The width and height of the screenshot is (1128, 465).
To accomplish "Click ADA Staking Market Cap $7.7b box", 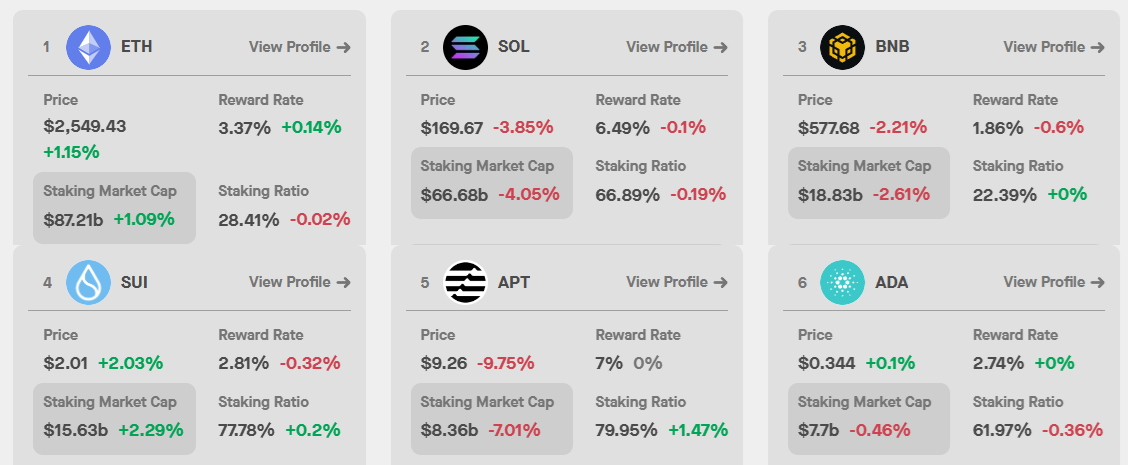I will [868, 418].
